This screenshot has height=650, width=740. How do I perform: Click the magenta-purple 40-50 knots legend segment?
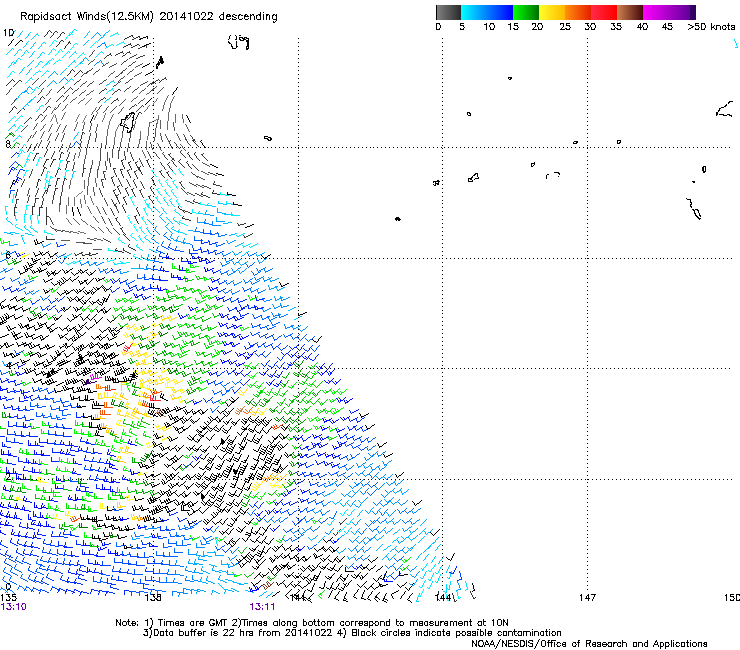click(x=669, y=12)
